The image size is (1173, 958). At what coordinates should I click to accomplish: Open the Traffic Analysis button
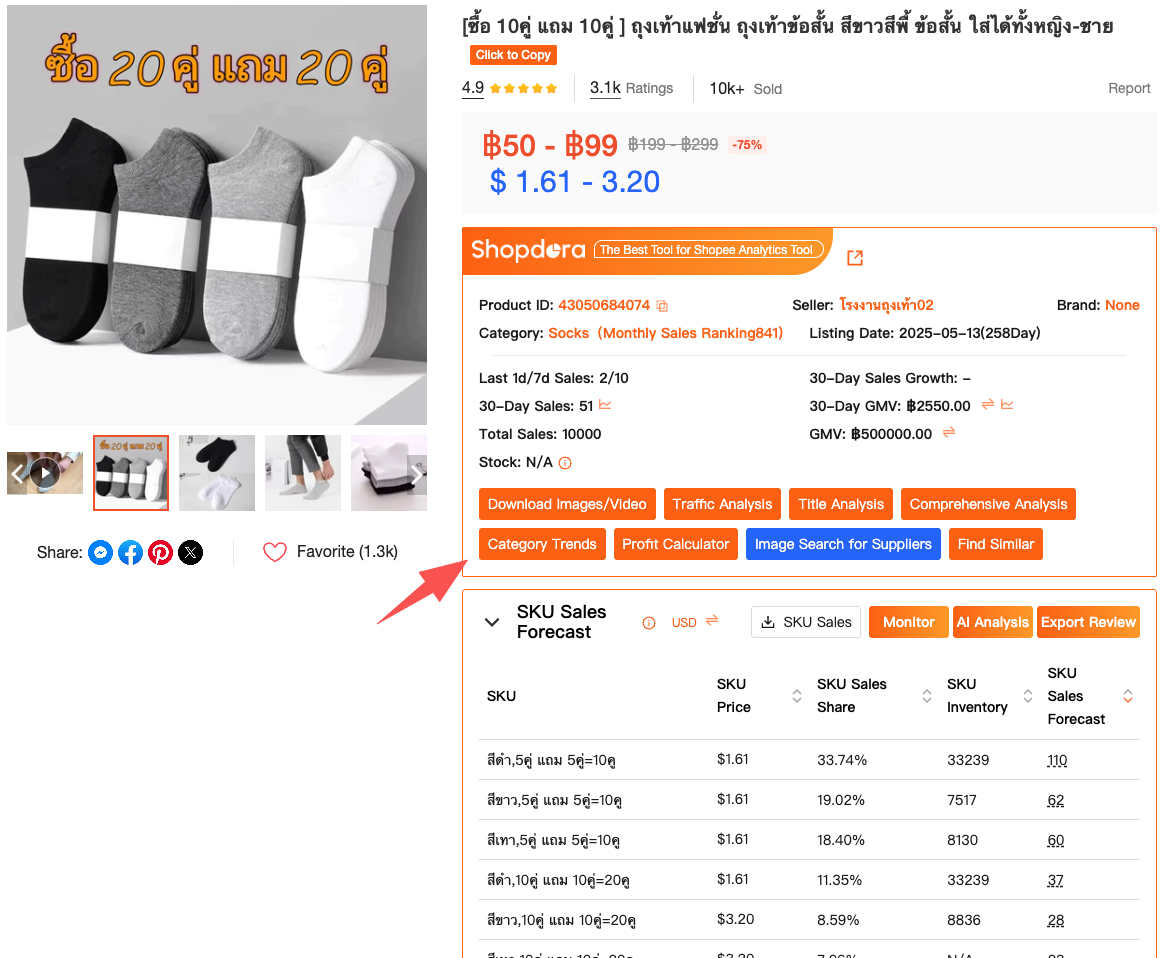point(722,504)
